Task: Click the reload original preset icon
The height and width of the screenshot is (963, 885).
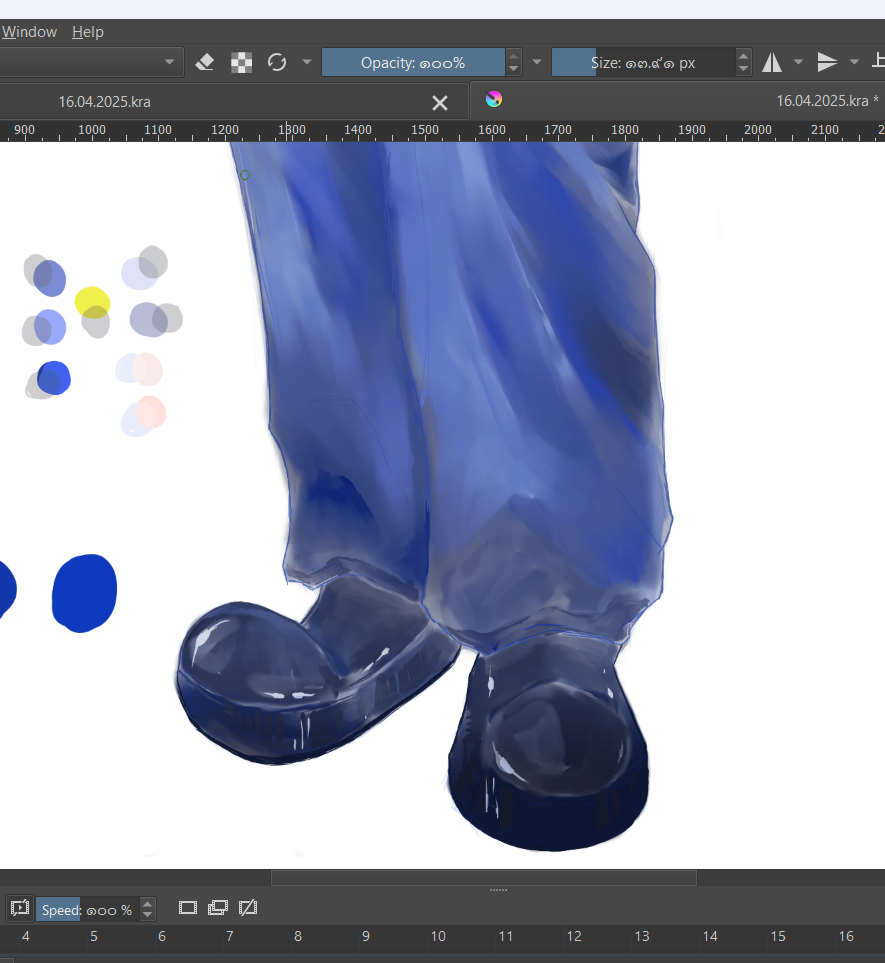Action: (277, 63)
